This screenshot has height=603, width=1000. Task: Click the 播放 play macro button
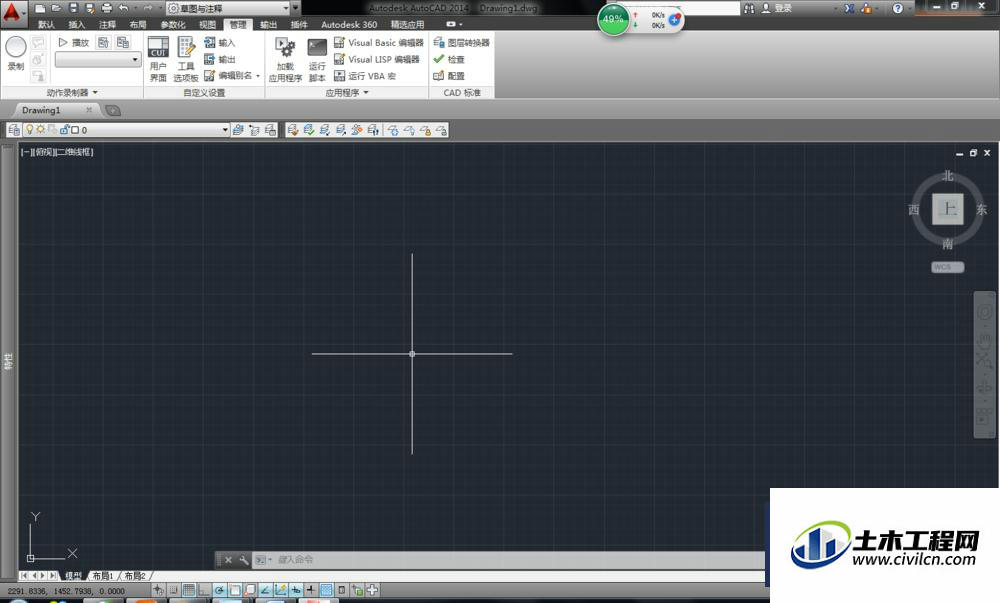click(73, 43)
